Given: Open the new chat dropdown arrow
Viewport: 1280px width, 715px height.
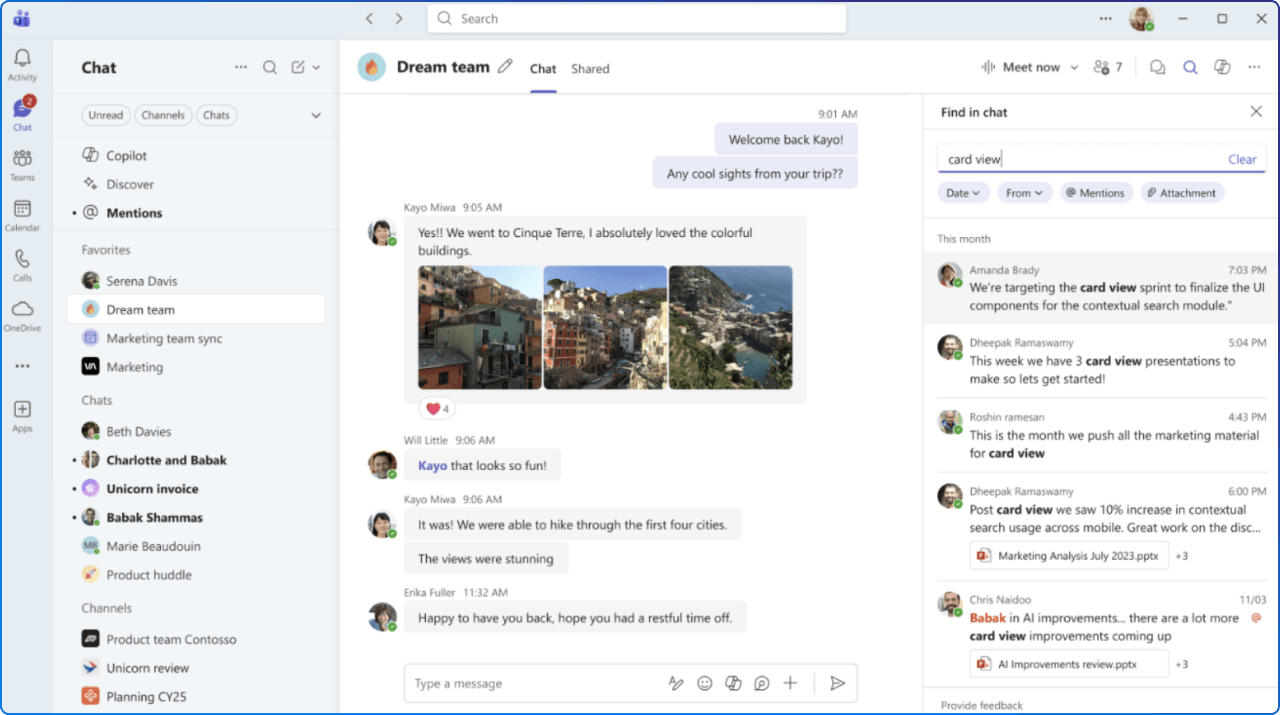Looking at the screenshot, I should coord(316,67).
